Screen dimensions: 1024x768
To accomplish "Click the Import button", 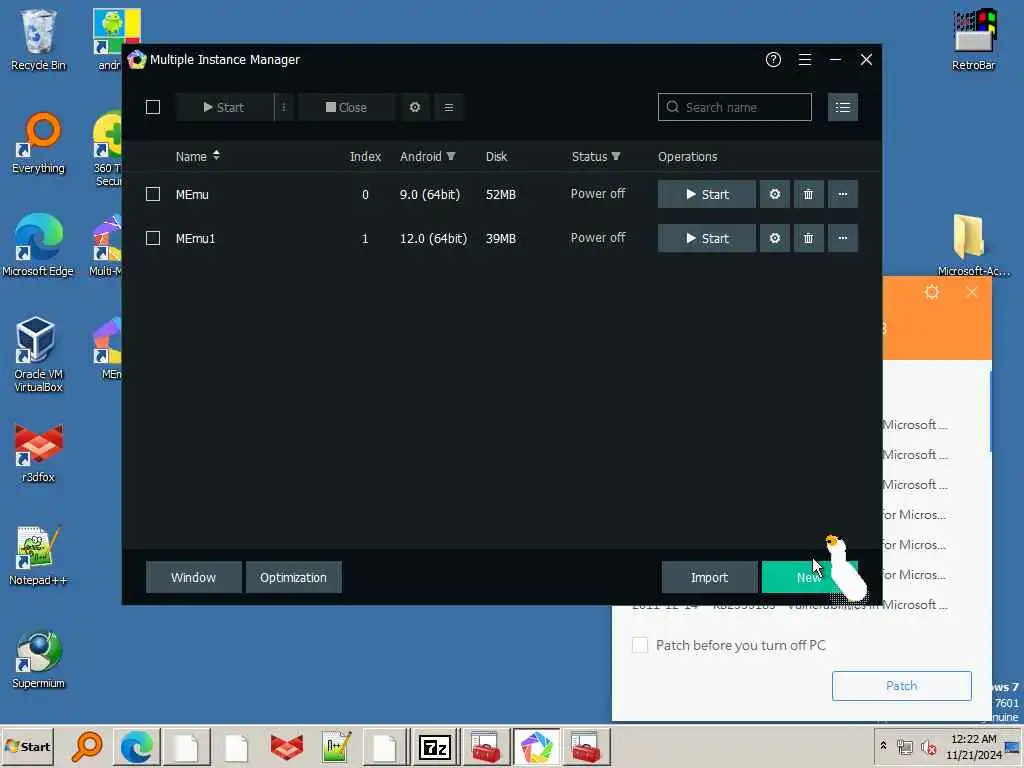I will [x=709, y=577].
